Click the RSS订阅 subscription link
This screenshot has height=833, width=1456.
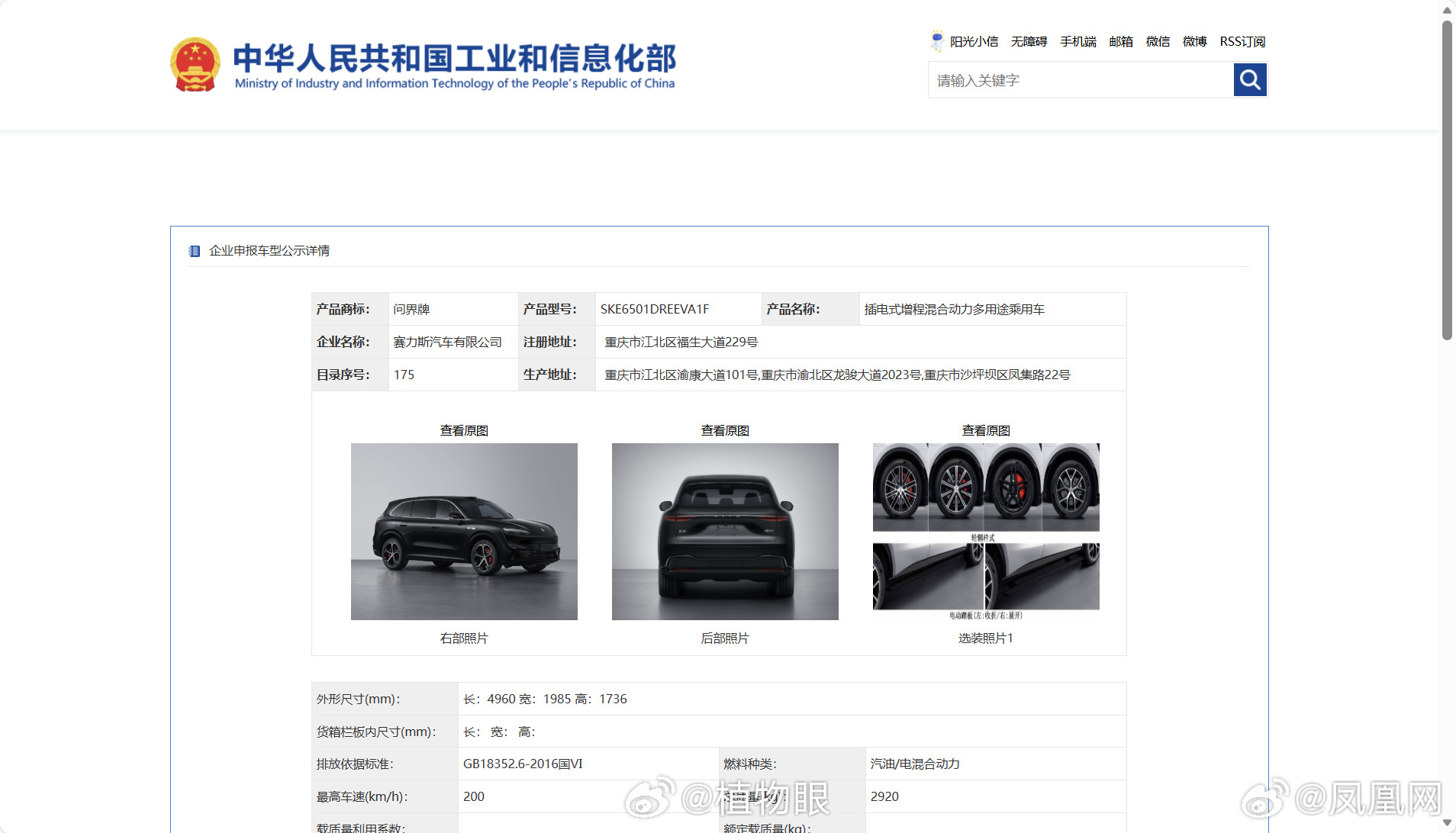point(1242,41)
